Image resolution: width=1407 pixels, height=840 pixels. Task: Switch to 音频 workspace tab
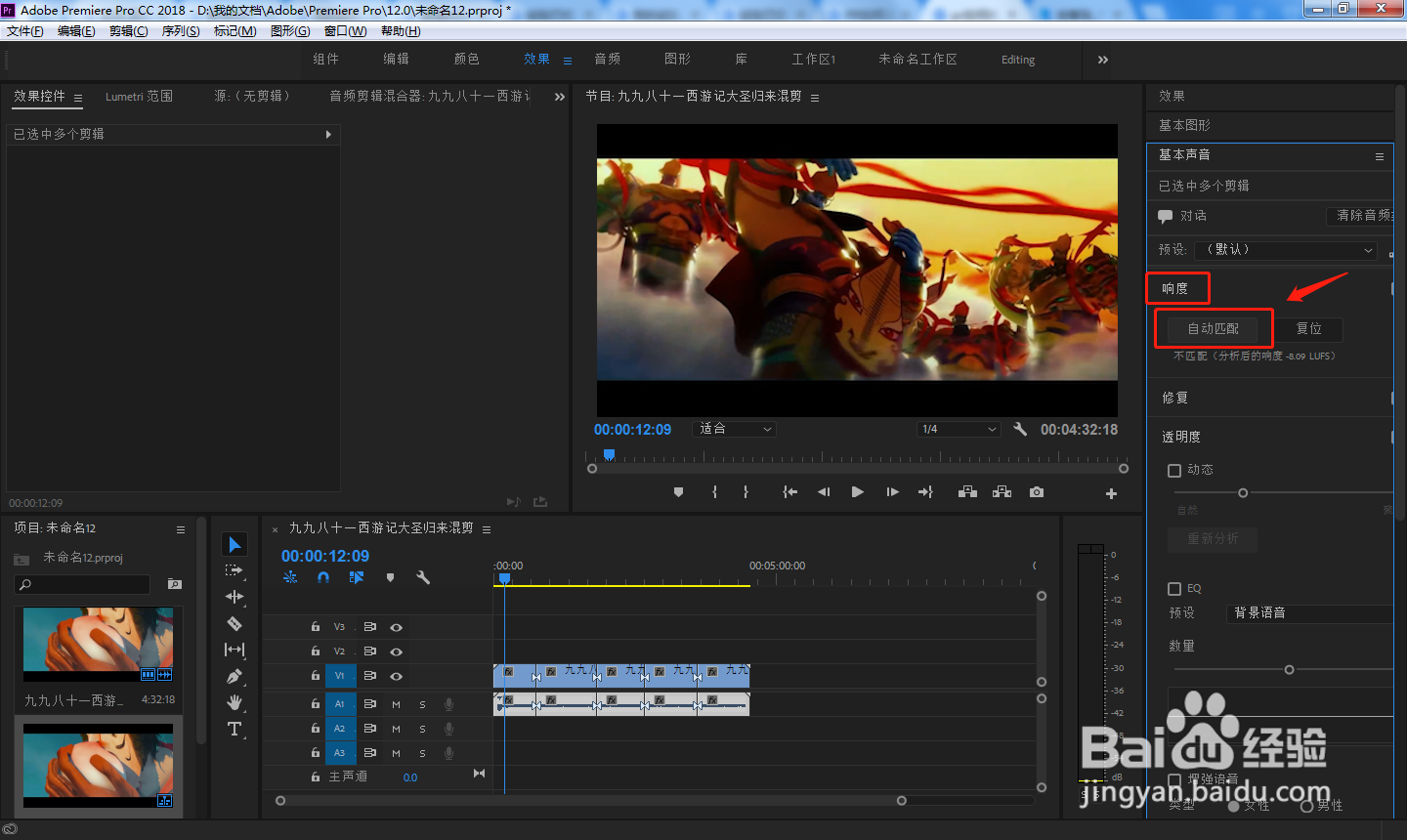coord(608,60)
